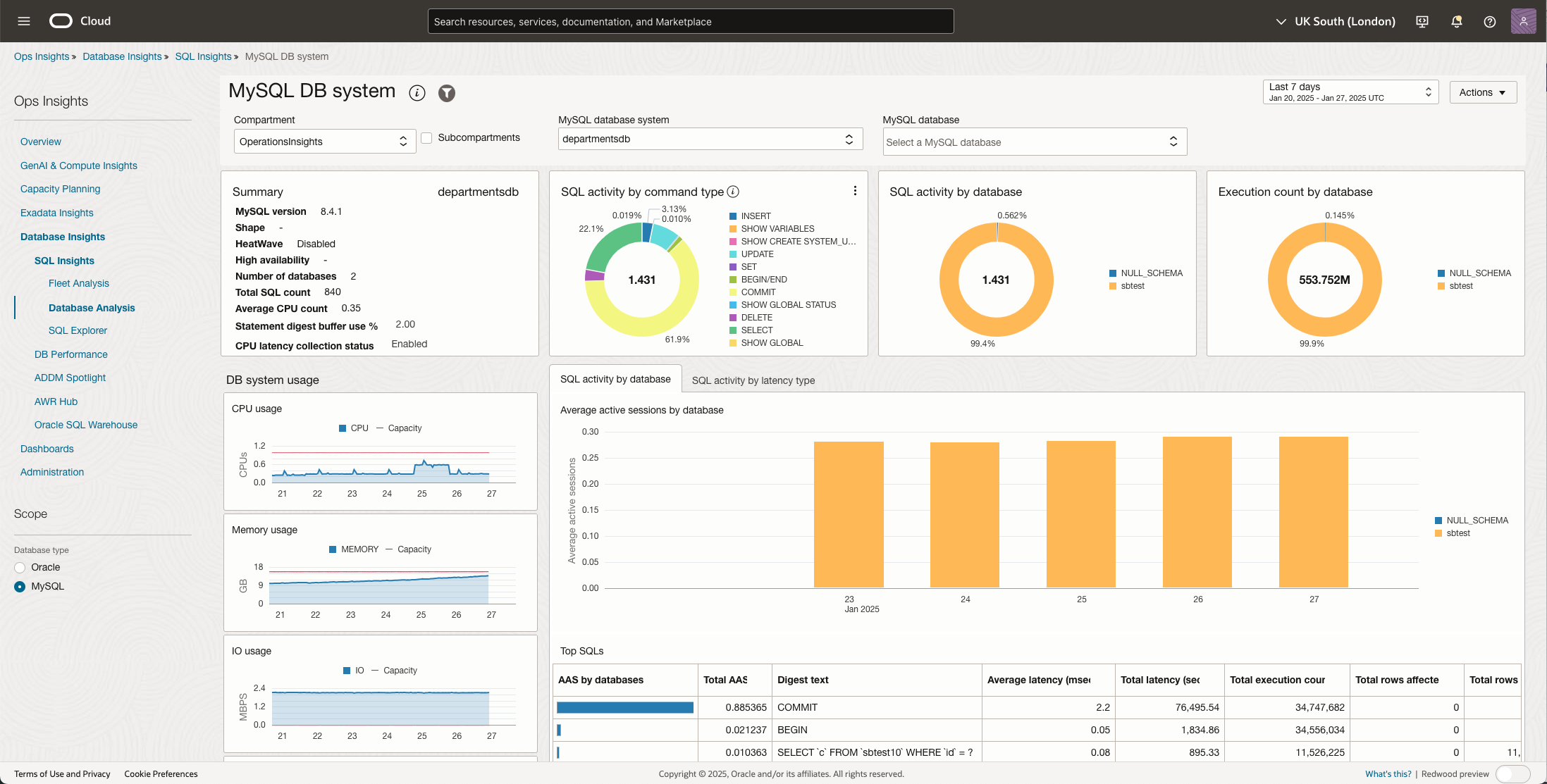This screenshot has height=784, width=1547.
Task: Click the search resources input field
Action: [x=690, y=21]
